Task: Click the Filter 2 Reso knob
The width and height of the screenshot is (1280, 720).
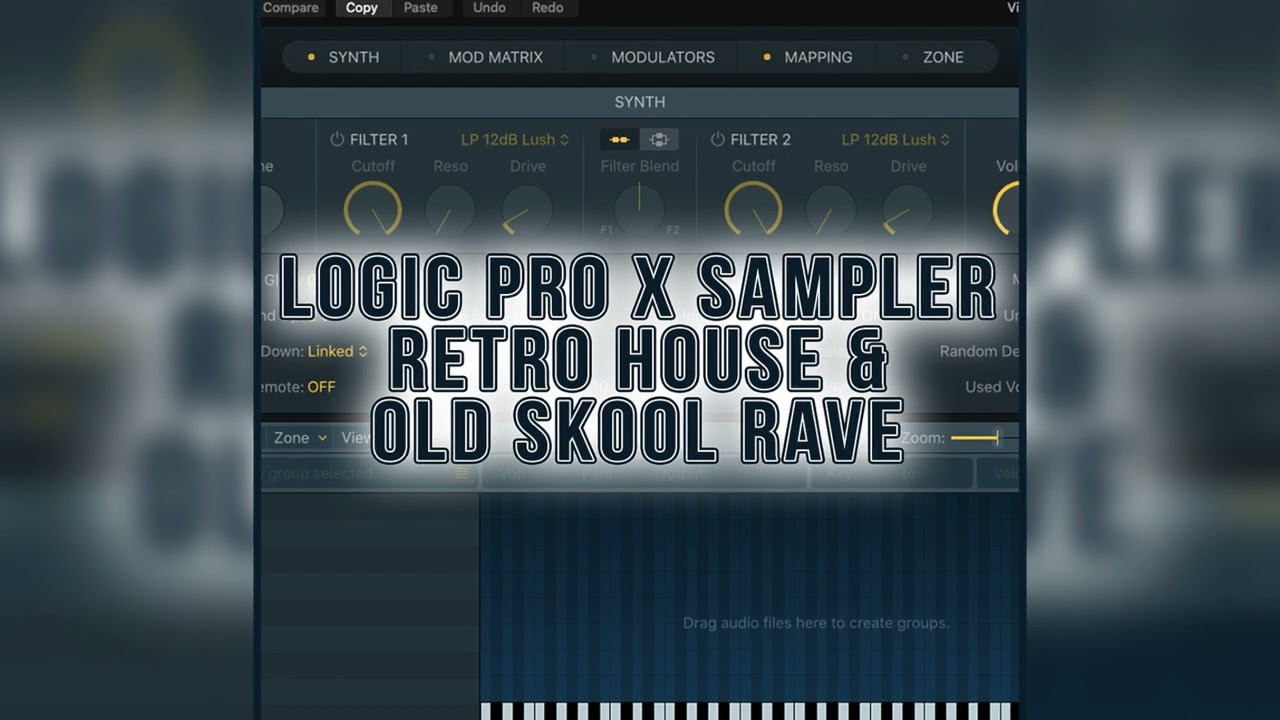Action: tap(830, 210)
